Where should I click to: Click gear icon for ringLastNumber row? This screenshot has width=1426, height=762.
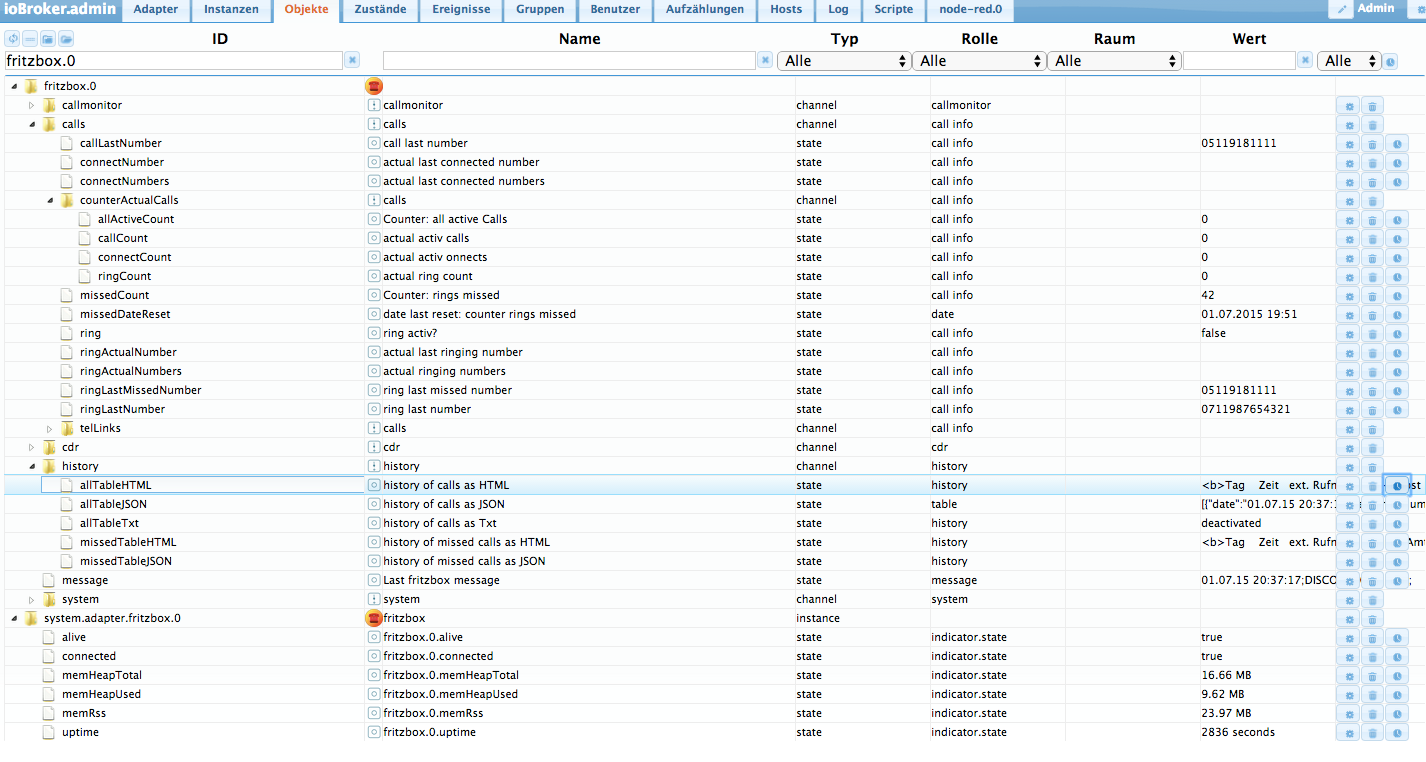click(x=1348, y=409)
